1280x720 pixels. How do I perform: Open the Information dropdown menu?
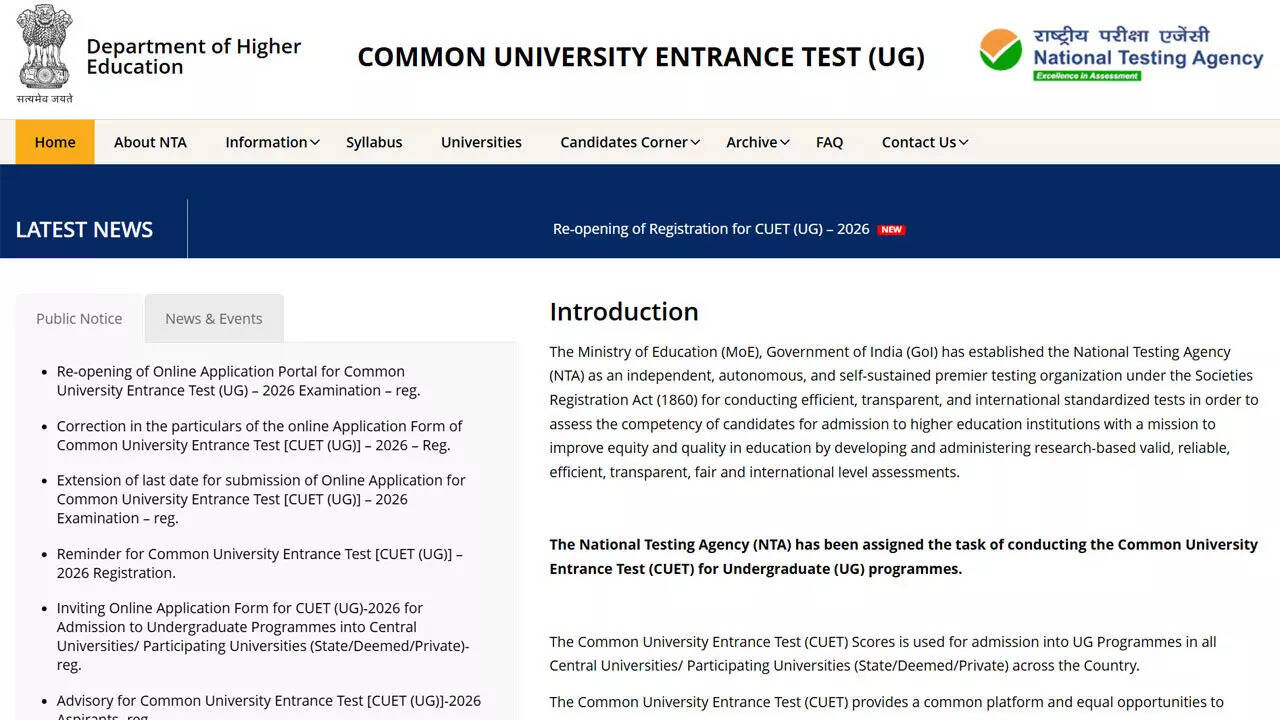coord(266,142)
